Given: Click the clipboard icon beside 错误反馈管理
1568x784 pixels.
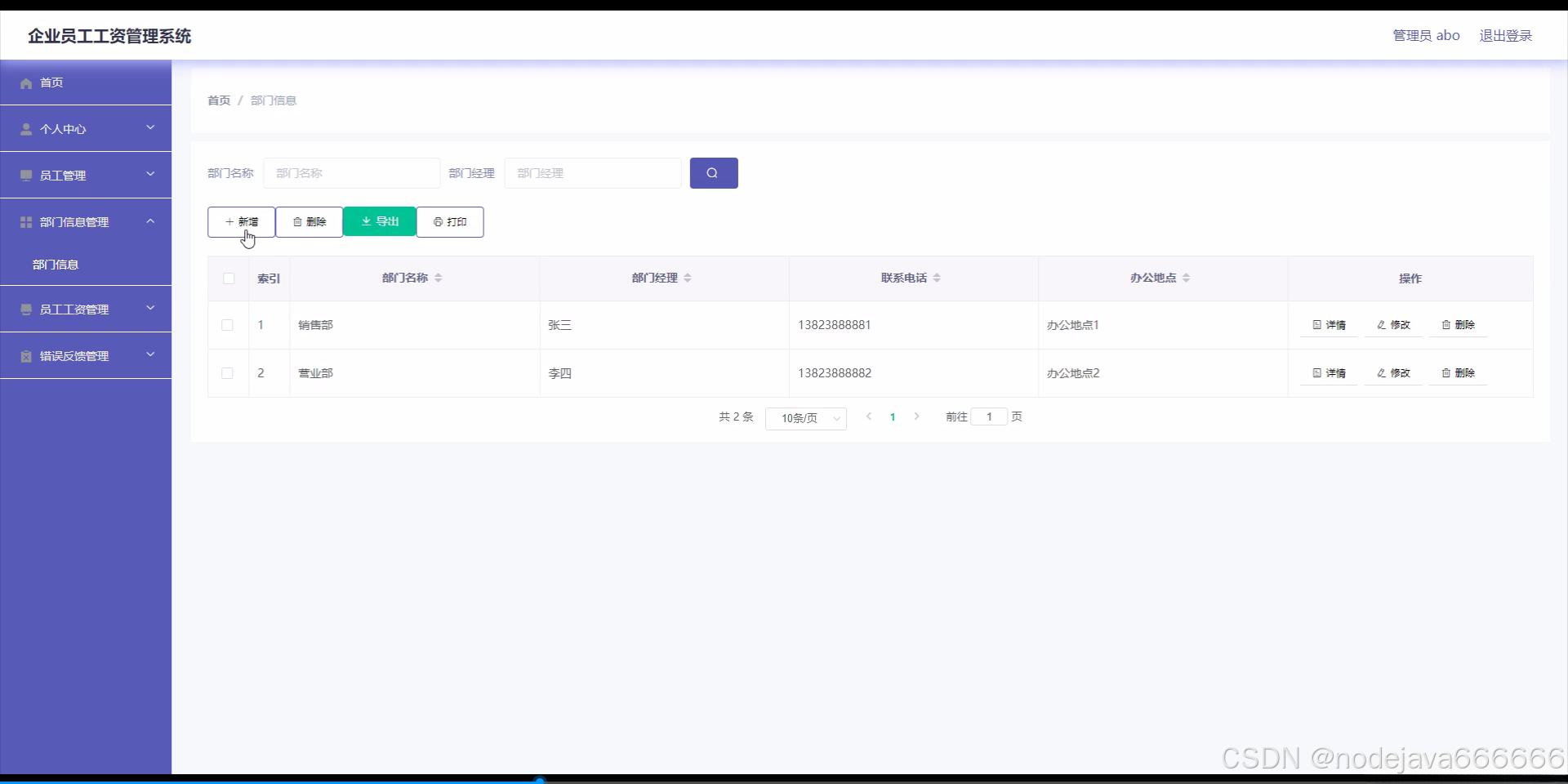Looking at the screenshot, I should coord(26,356).
